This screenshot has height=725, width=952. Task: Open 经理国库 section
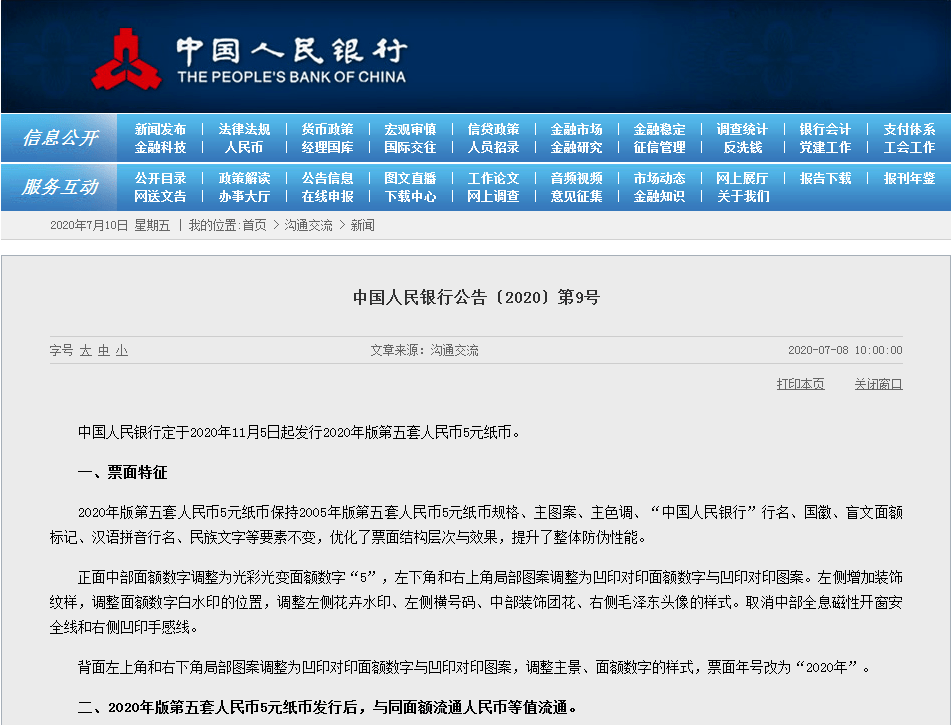click(327, 148)
